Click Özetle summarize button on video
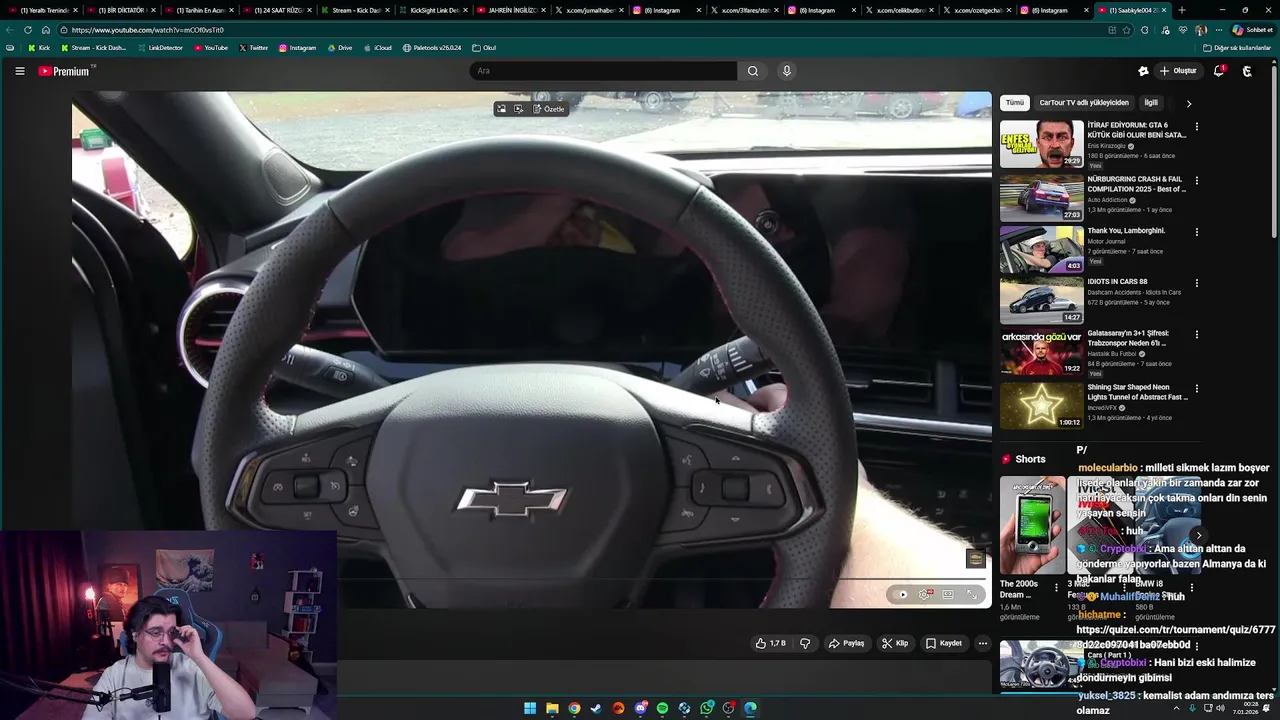 coord(549,109)
